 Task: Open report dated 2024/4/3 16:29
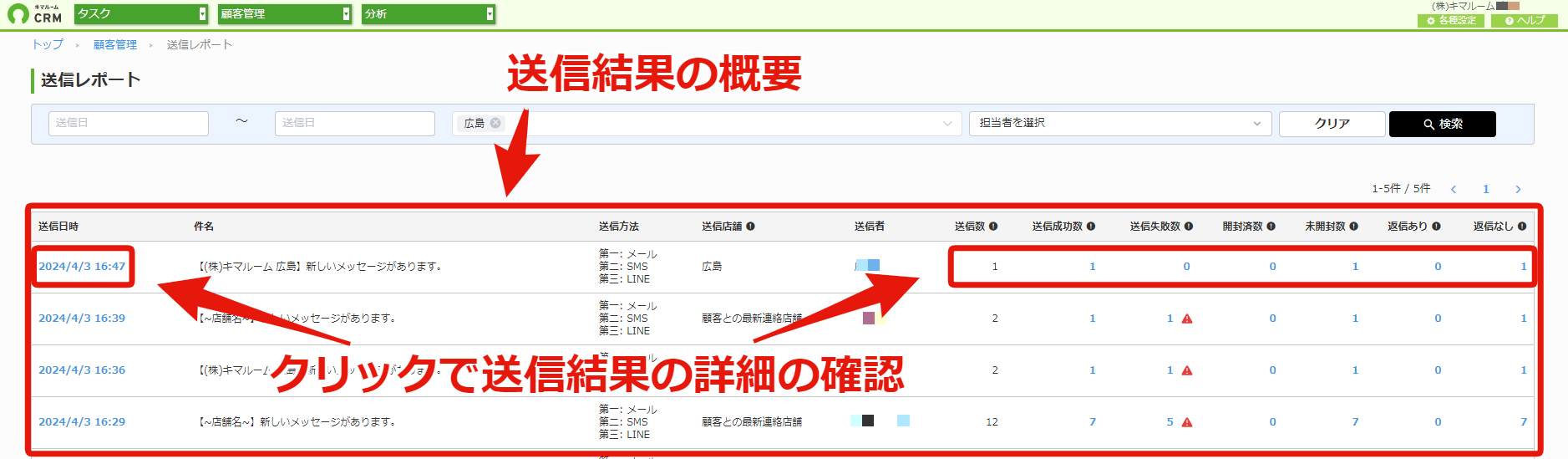click(82, 422)
